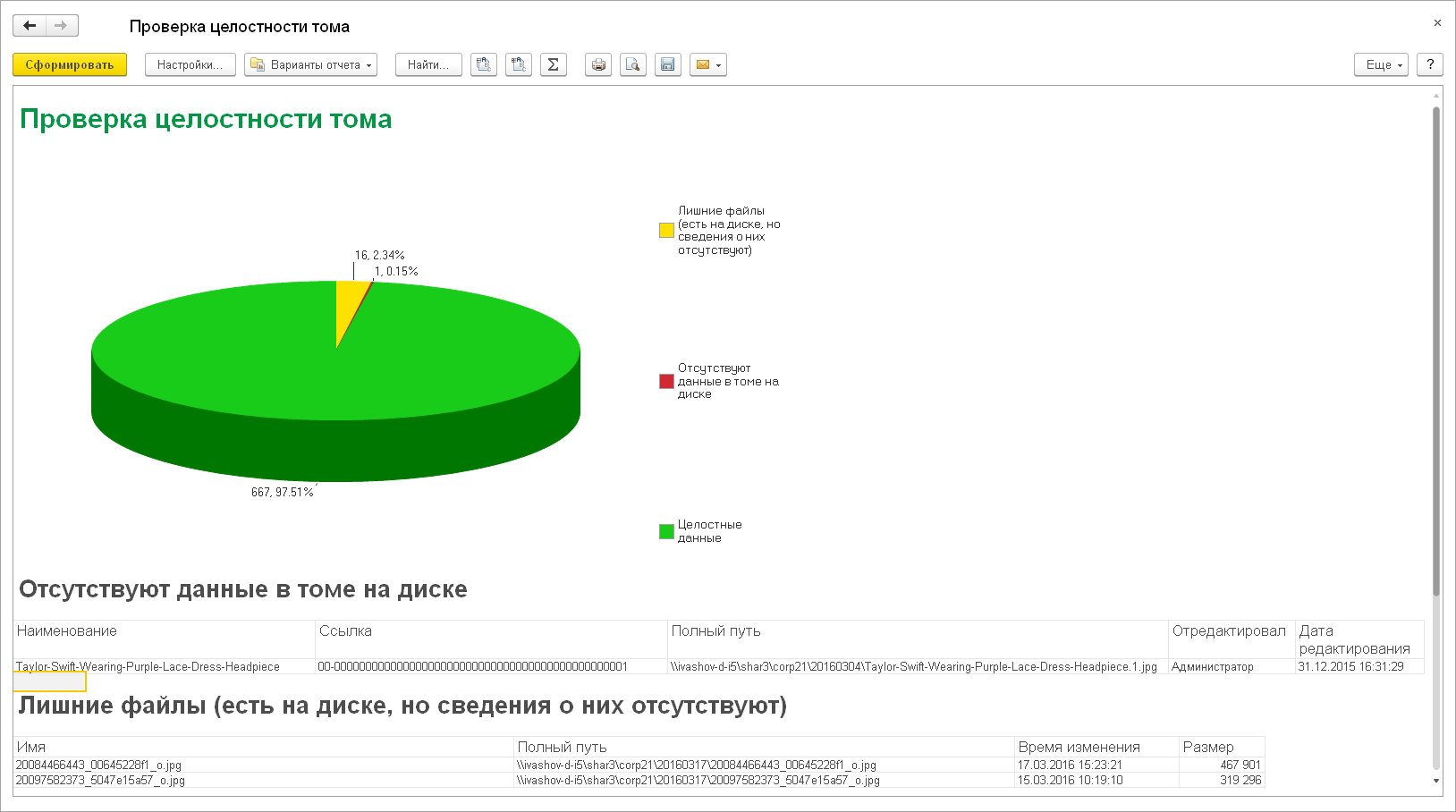Open the Настройки... settings dialog
The height and width of the screenshot is (812, 1456).
tap(190, 64)
